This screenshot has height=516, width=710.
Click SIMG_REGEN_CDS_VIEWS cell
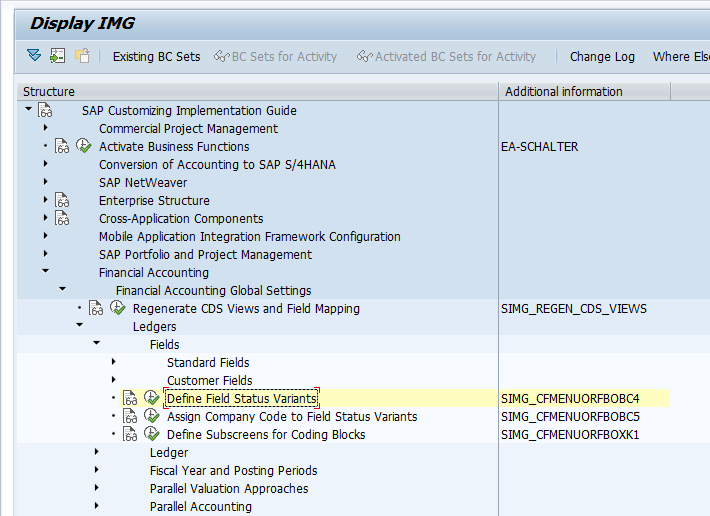pos(574,309)
